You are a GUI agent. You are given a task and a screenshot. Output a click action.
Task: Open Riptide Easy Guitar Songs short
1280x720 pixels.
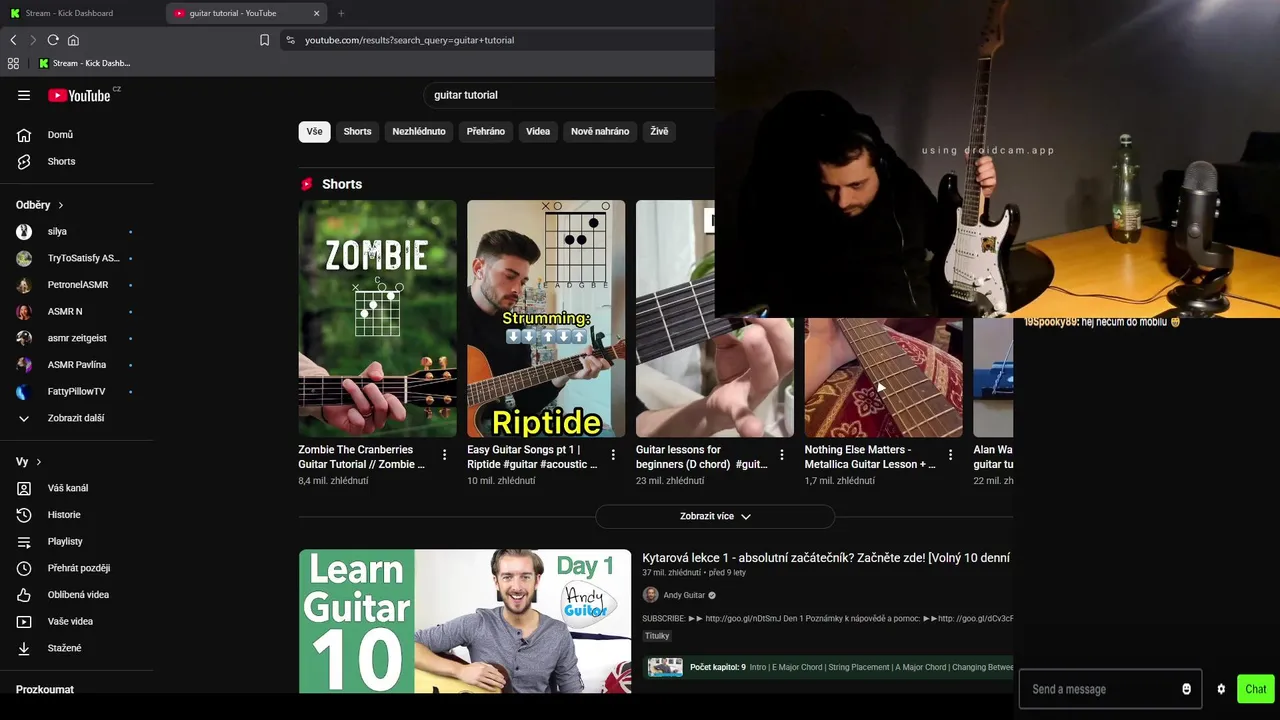[x=546, y=318]
